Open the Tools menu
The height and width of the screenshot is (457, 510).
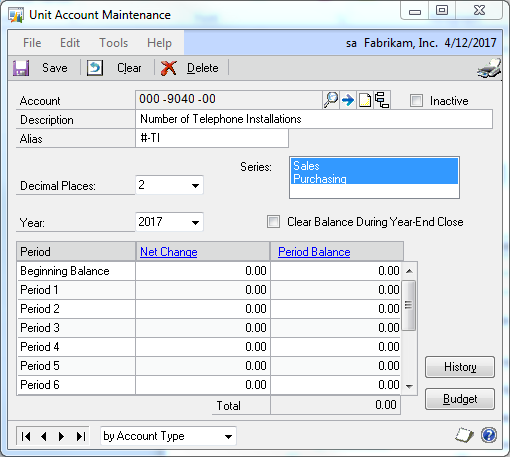[114, 43]
